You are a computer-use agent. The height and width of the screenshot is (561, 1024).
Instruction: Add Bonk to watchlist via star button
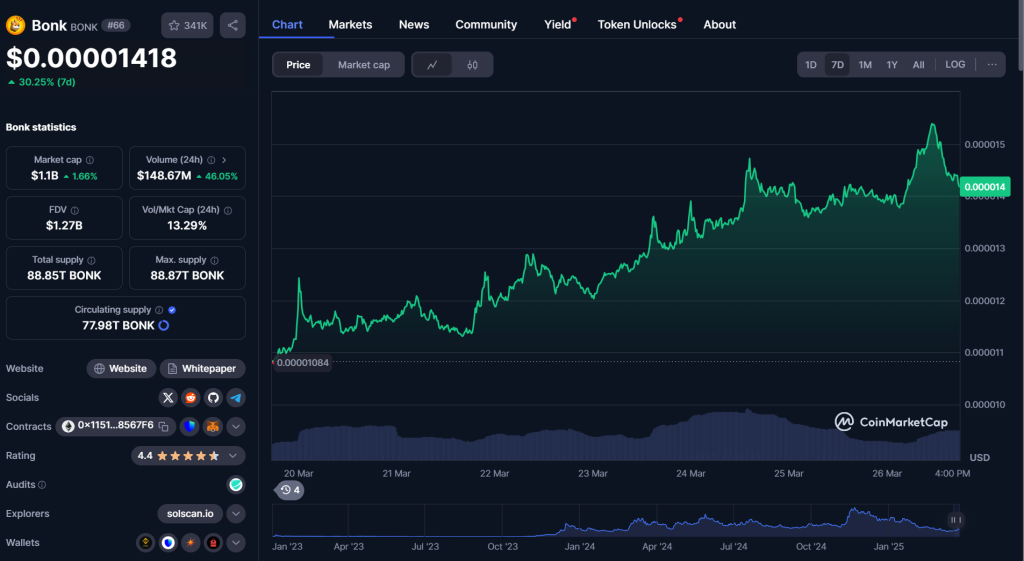pos(187,25)
